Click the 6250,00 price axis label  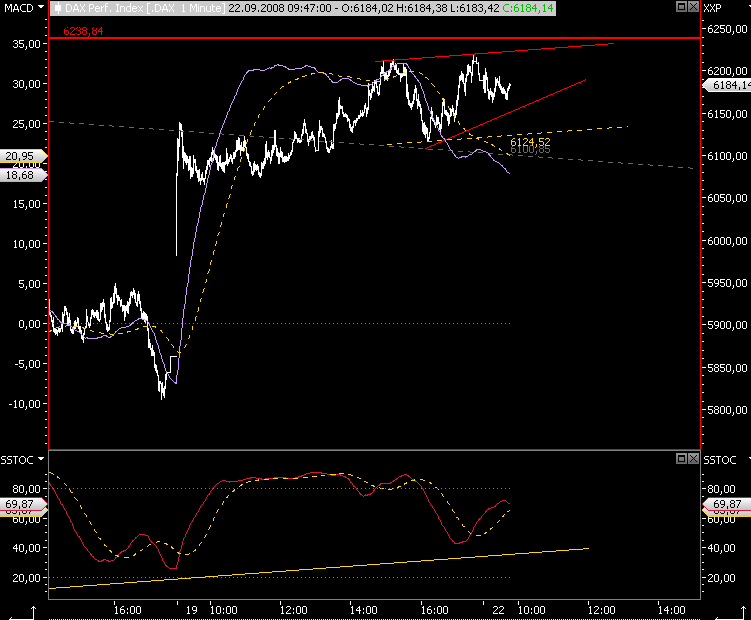(728, 29)
